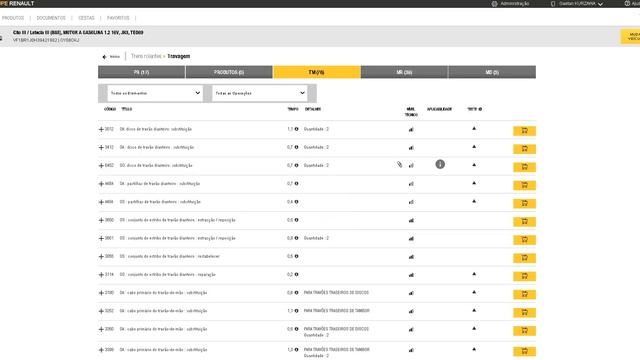The height and width of the screenshot is (360, 640).
Task: Show time info for DA pastilhas 0,7 row
Action: tap(296, 184)
